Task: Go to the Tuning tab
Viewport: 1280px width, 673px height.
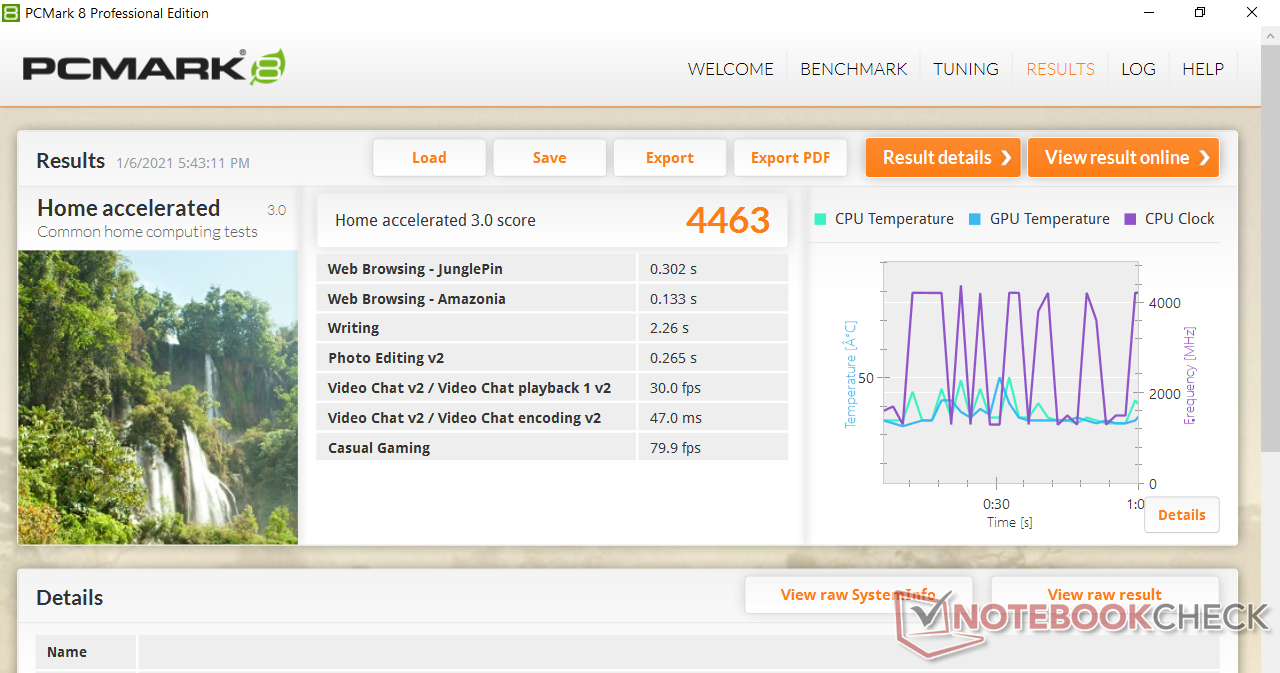Action: (x=965, y=69)
